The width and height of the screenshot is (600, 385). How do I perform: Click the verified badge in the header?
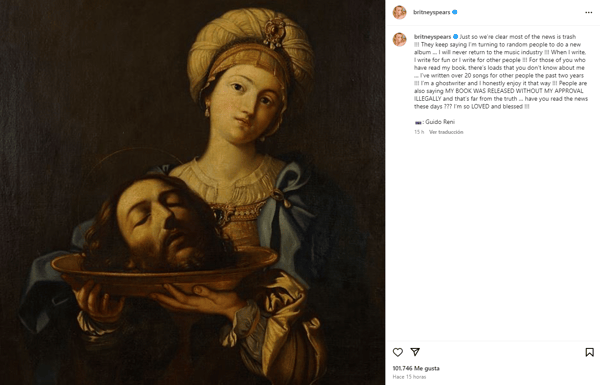tap(455, 12)
